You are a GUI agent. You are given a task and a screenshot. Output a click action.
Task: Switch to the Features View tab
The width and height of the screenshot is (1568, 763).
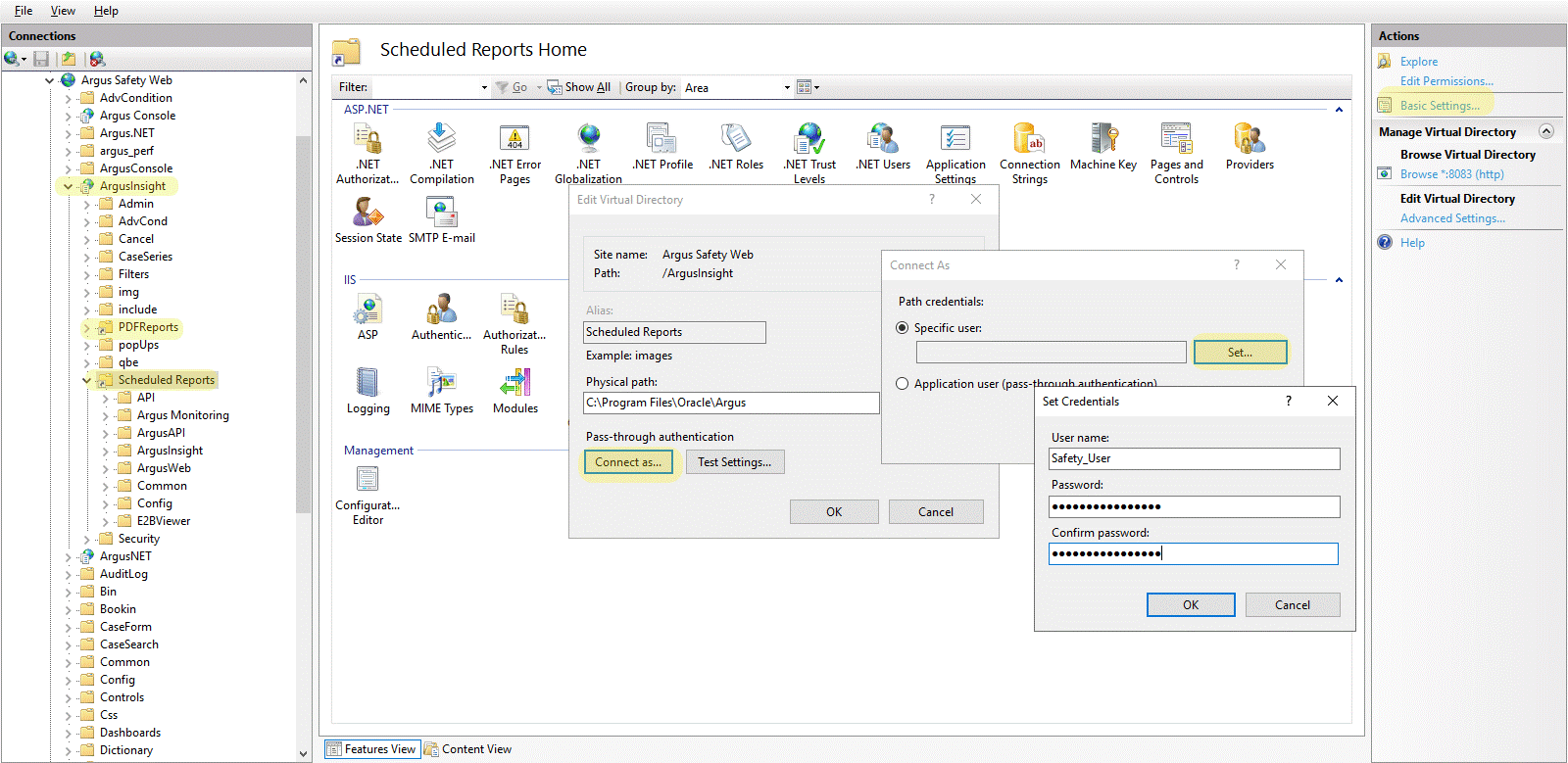[371, 749]
